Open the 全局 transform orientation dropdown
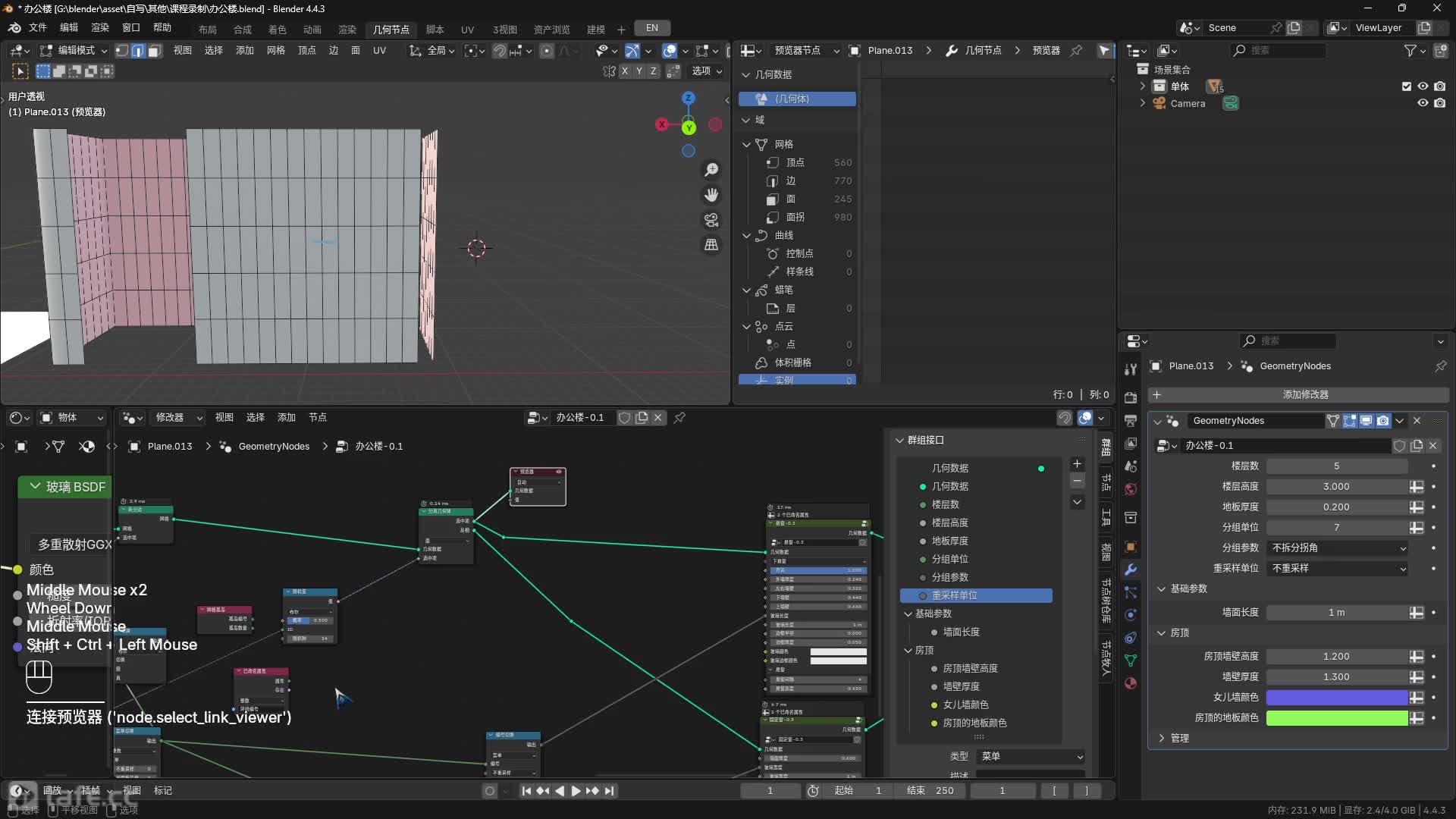This screenshot has height=819, width=1456. point(431,51)
